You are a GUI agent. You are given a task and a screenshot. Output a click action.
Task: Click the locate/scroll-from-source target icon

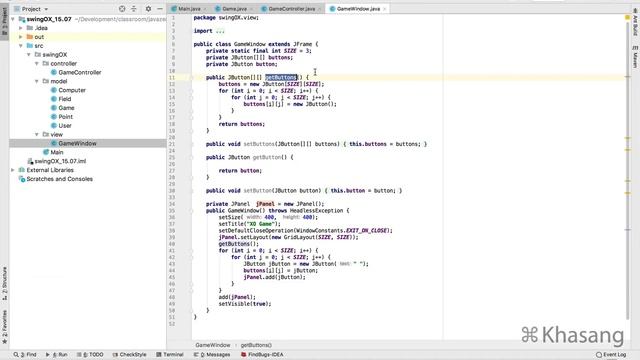click(x=122, y=9)
